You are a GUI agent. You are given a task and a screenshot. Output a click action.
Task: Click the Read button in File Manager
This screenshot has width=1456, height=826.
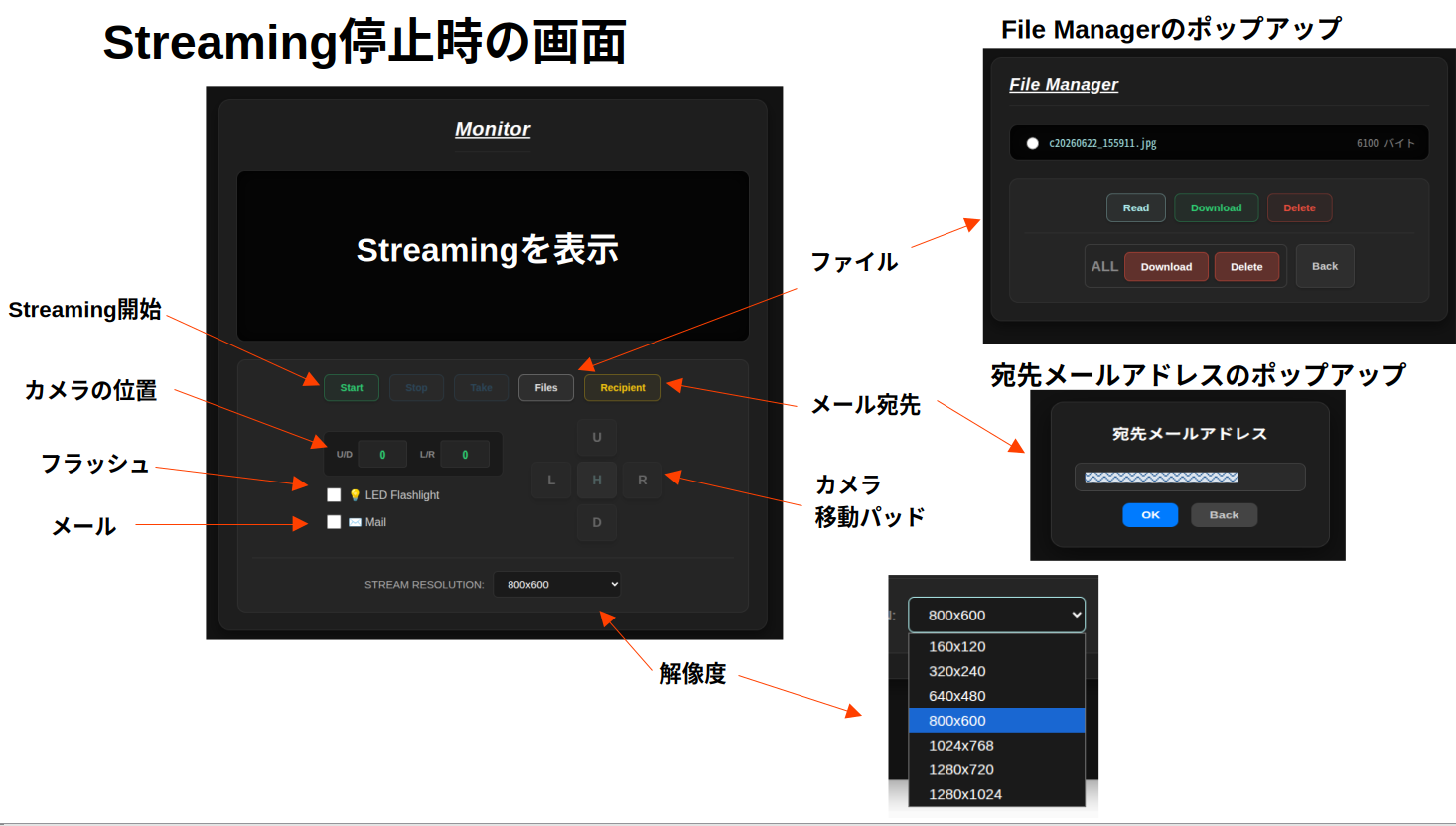point(1136,207)
